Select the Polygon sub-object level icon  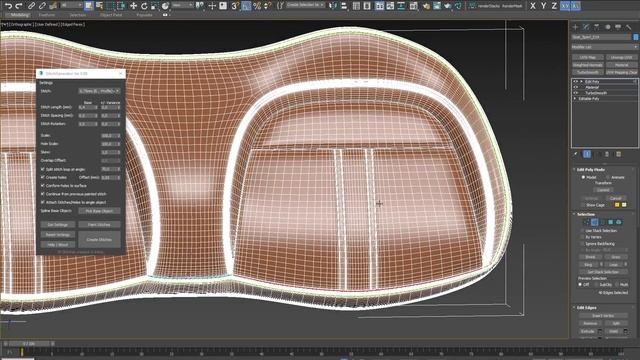[610, 222]
